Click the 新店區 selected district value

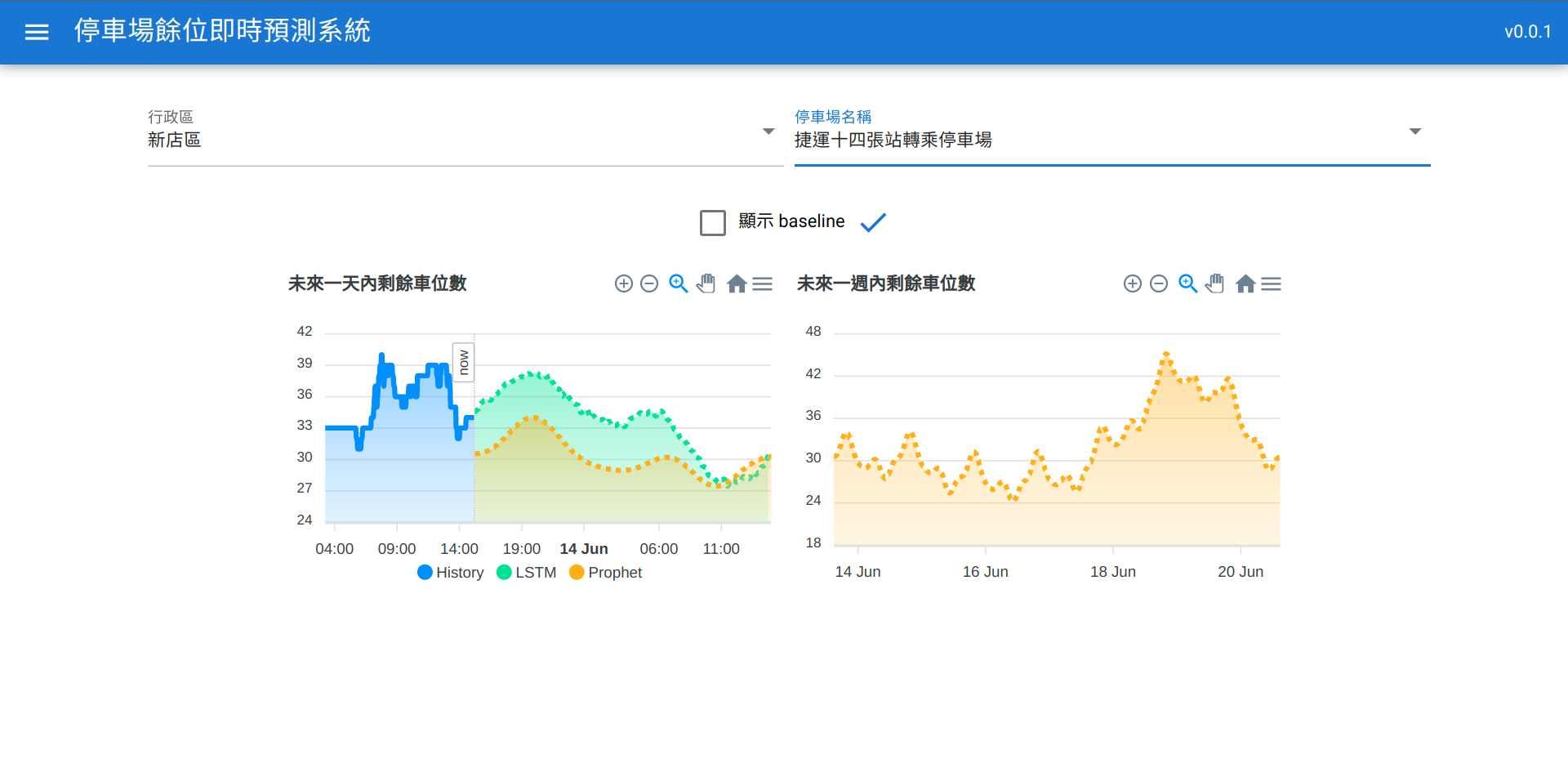tap(174, 140)
